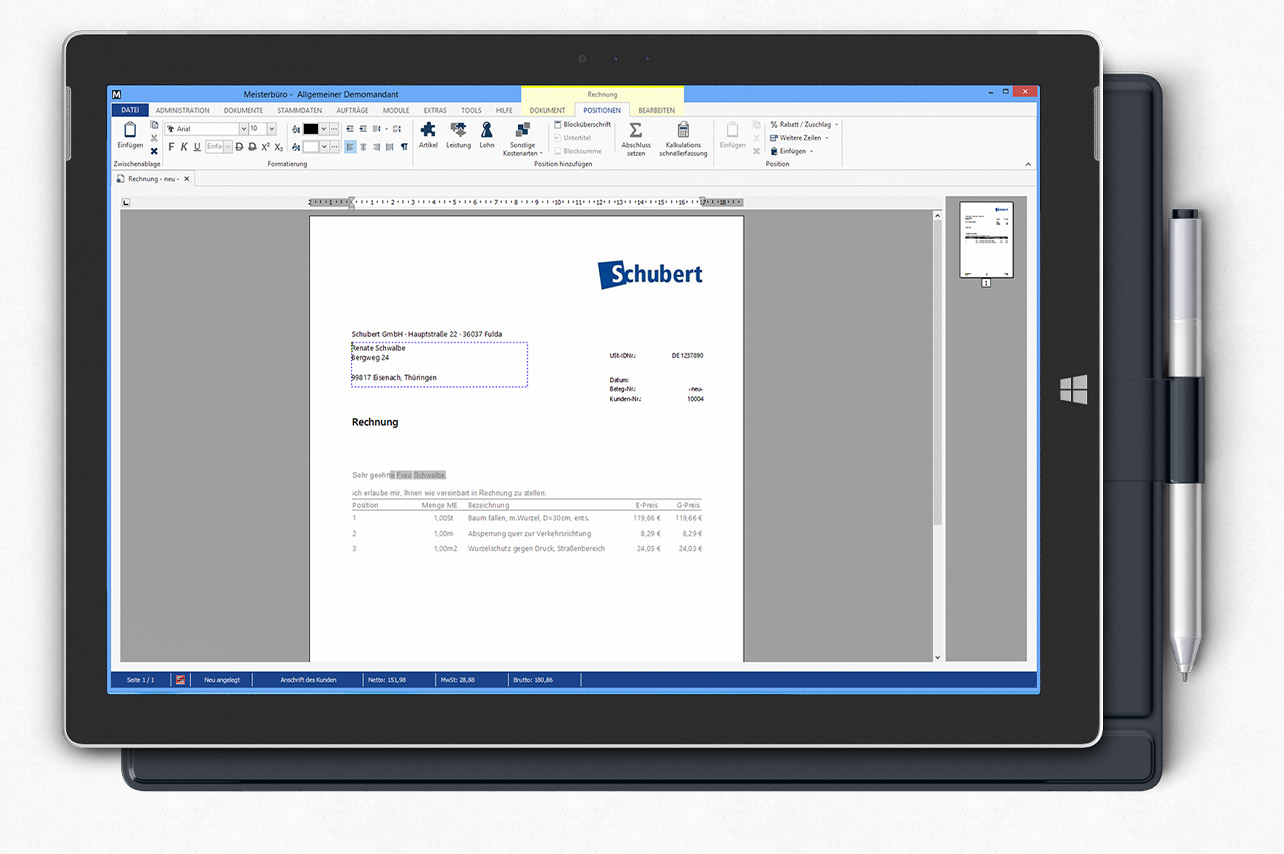Collapse the ribbon with the chevron
The width and height of the screenshot is (1284, 854).
click(1028, 164)
